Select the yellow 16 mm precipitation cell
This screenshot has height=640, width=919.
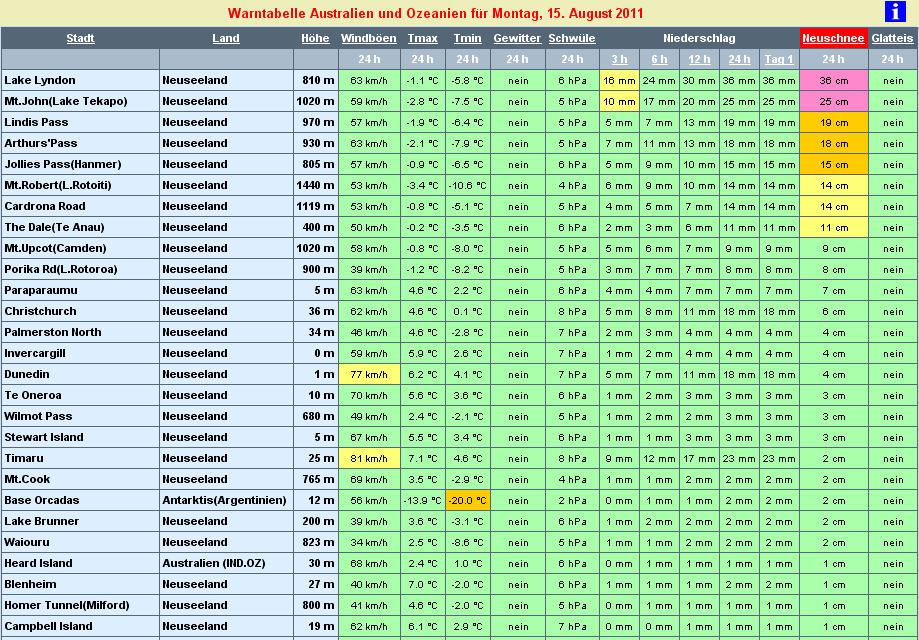pyautogui.click(x=620, y=80)
